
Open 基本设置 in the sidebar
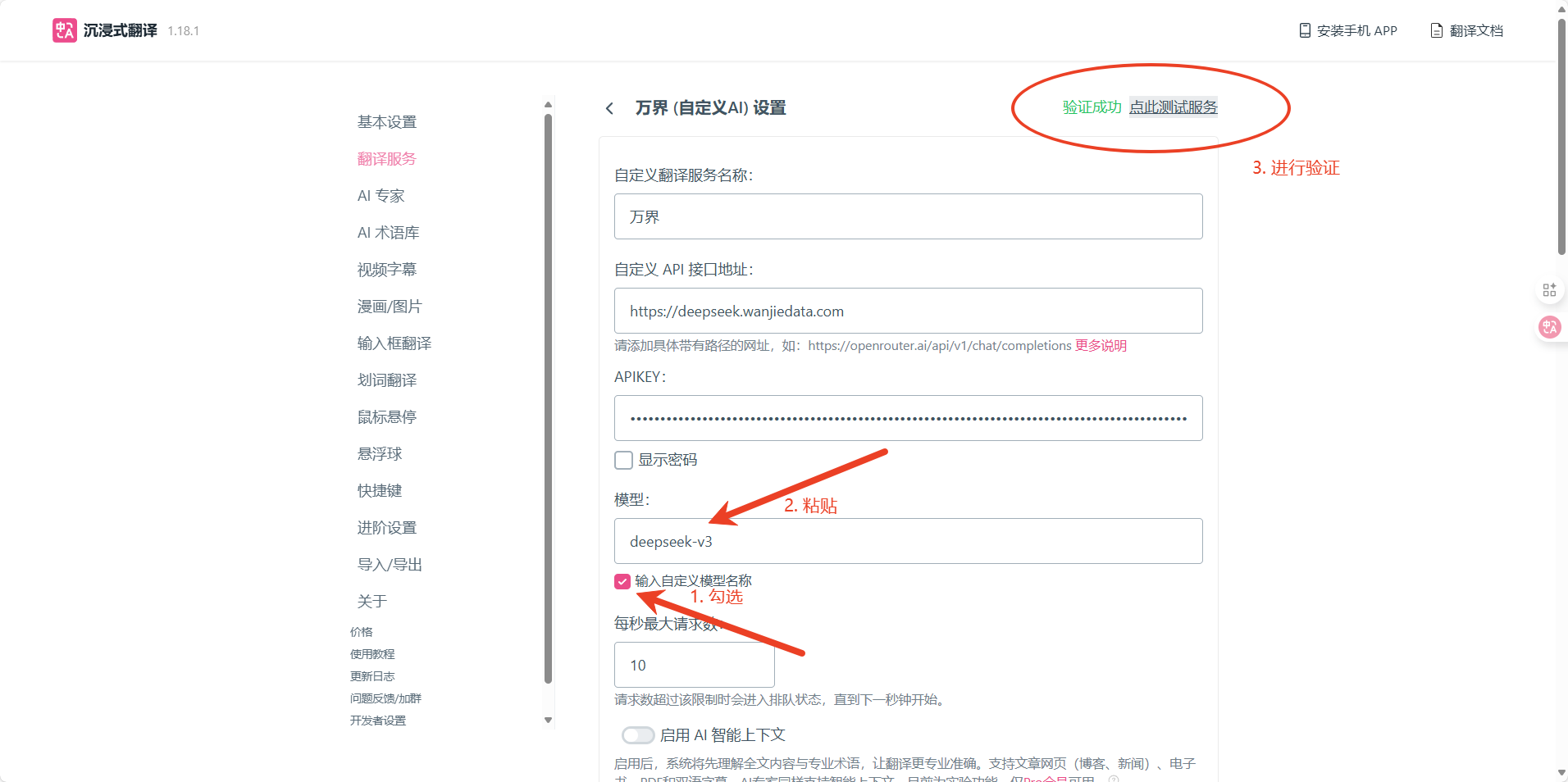coord(387,121)
